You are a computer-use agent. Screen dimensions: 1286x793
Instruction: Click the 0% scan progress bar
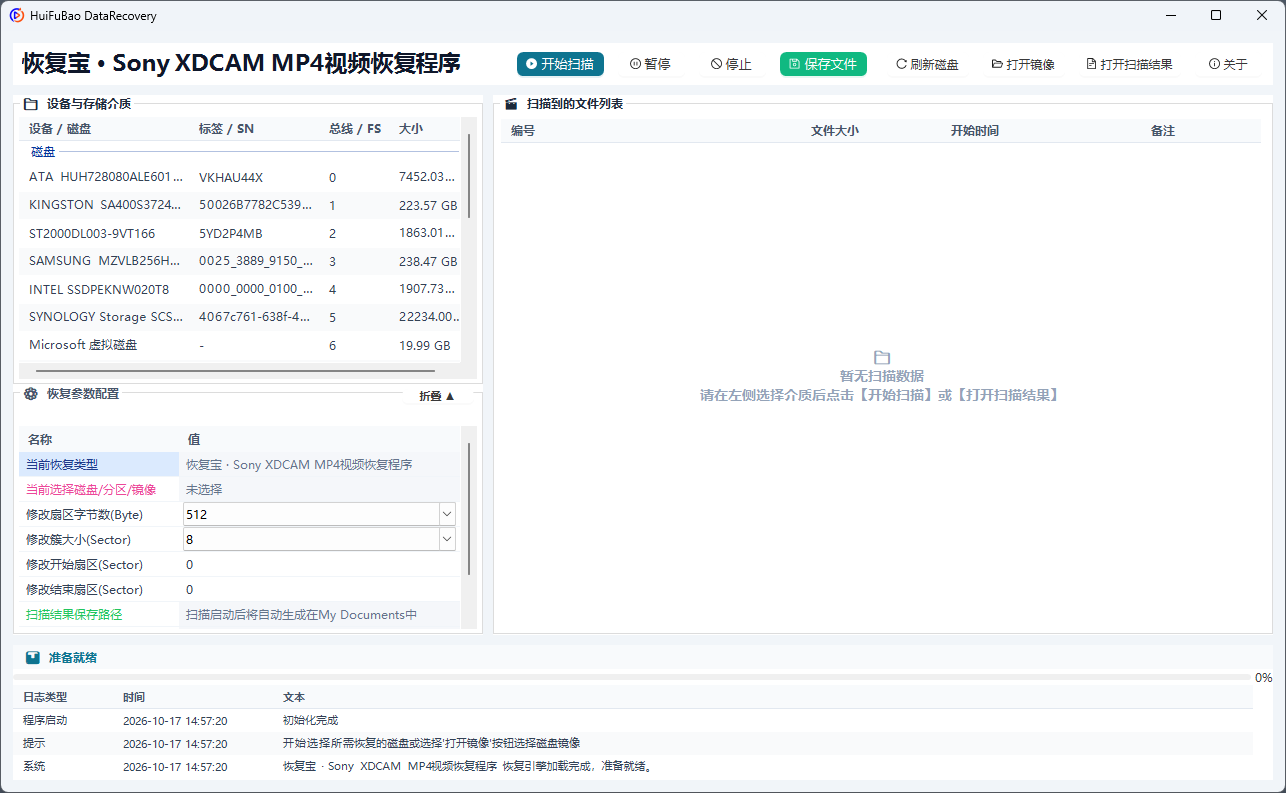[x=632, y=677]
